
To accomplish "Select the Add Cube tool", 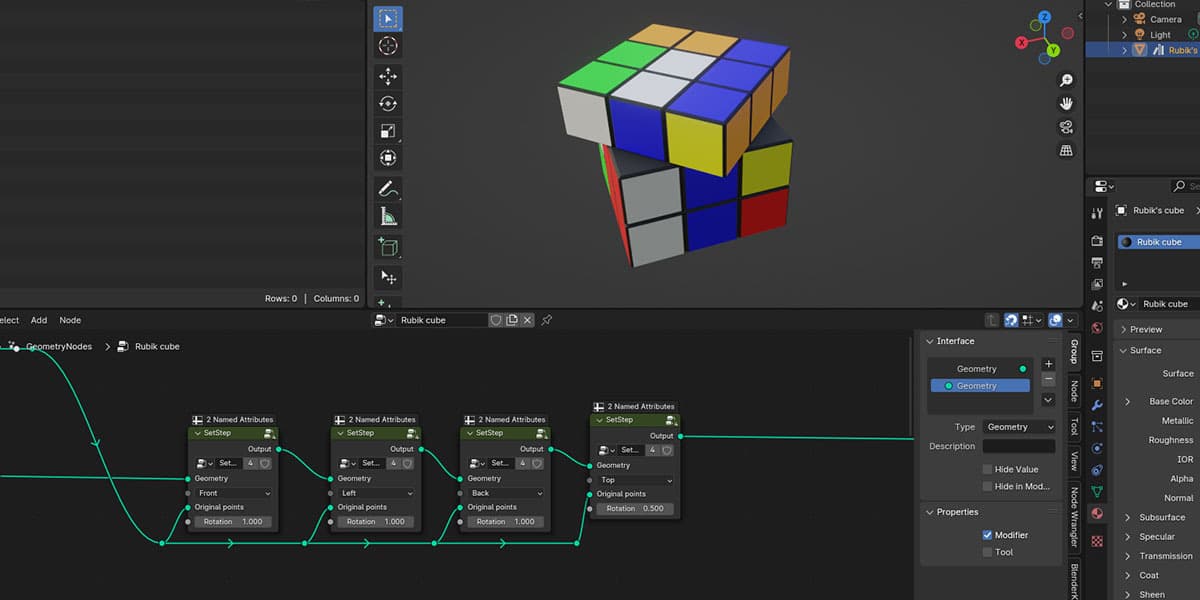I will [x=388, y=247].
